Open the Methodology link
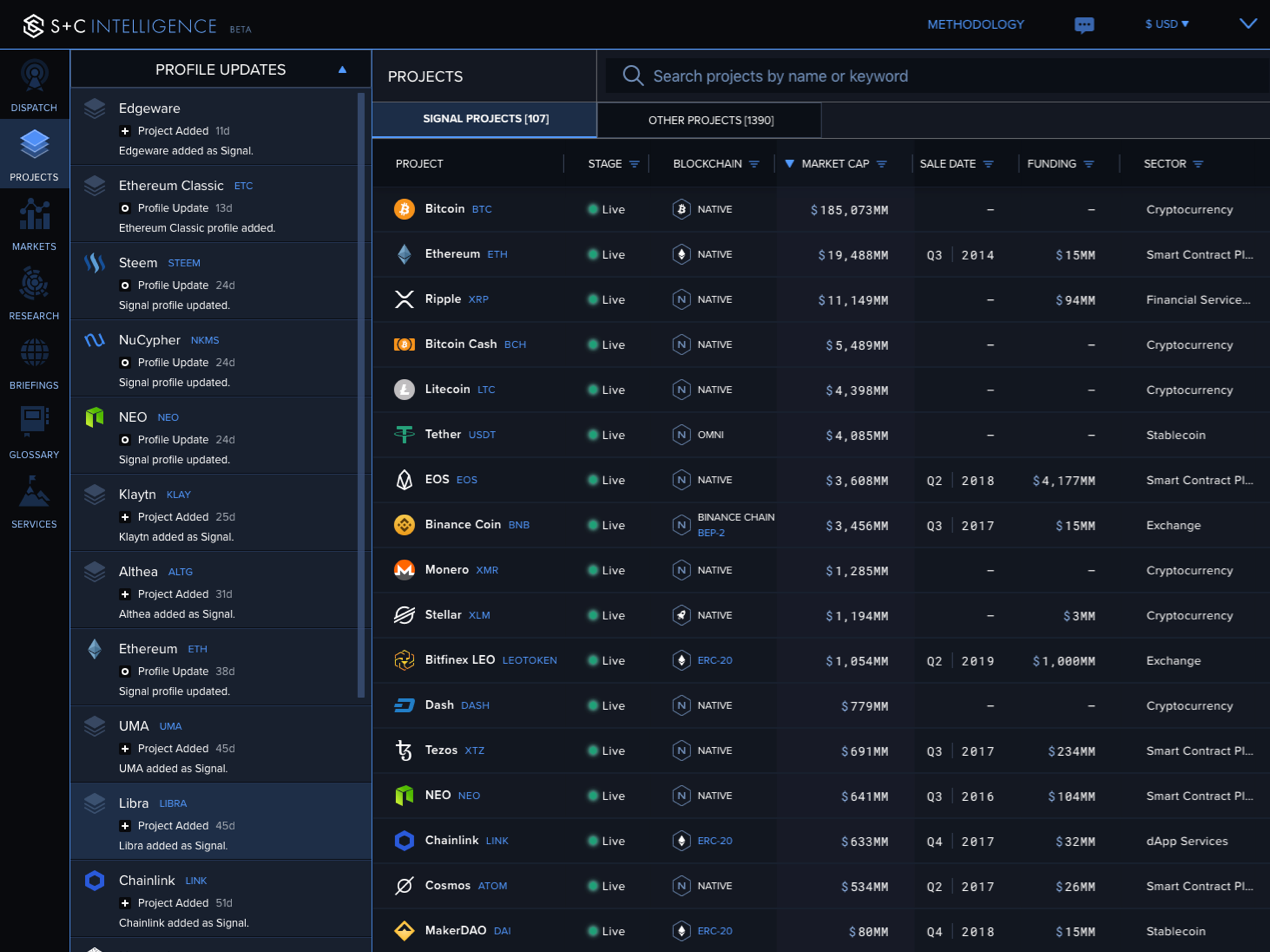This screenshot has width=1270, height=952. coord(976,24)
